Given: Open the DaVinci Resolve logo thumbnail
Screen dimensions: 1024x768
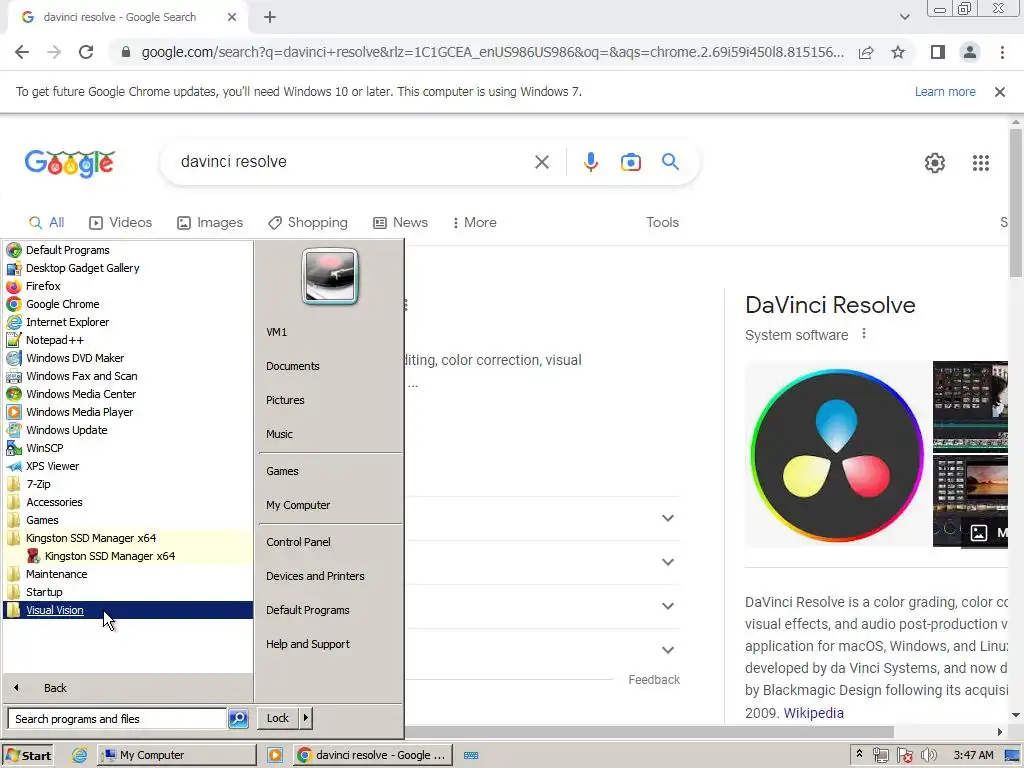Looking at the screenshot, I should pyautogui.click(x=837, y=455).
